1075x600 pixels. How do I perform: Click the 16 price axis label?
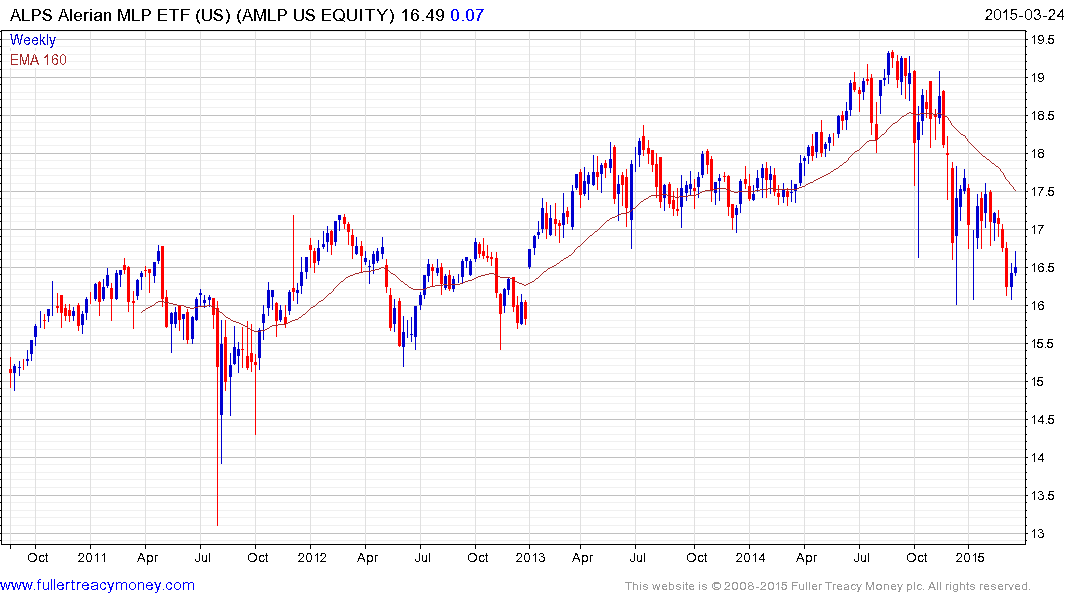pyautogui.click(x=1037, y=306)
